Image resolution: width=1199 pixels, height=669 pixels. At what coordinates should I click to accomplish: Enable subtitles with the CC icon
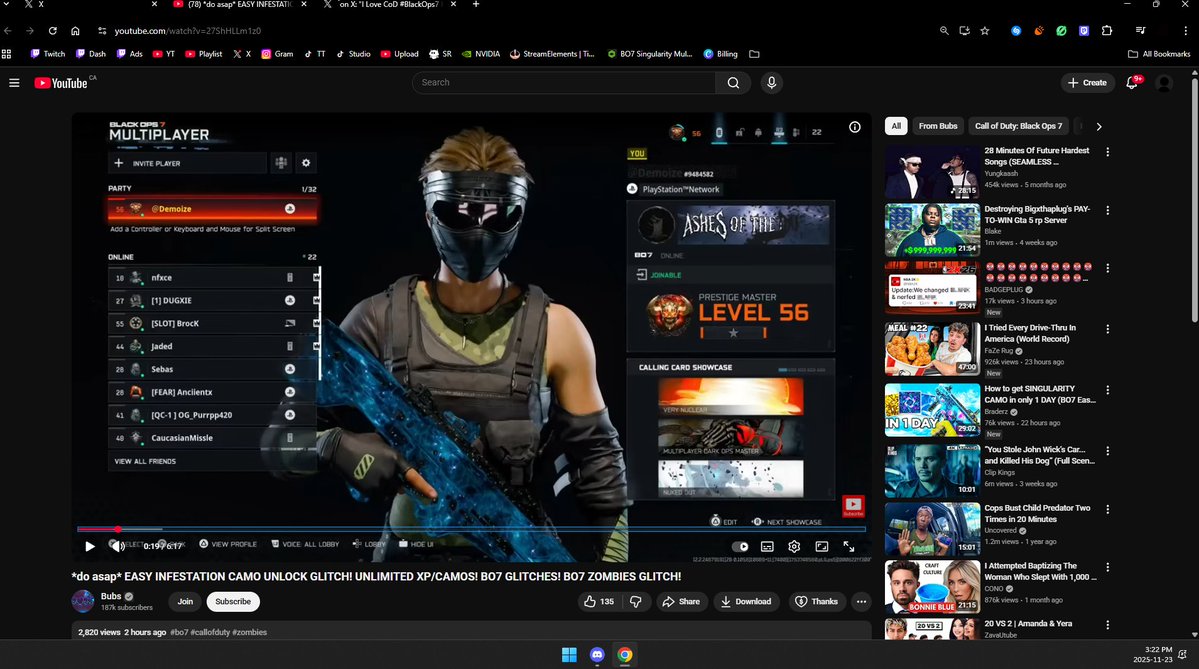766,546
